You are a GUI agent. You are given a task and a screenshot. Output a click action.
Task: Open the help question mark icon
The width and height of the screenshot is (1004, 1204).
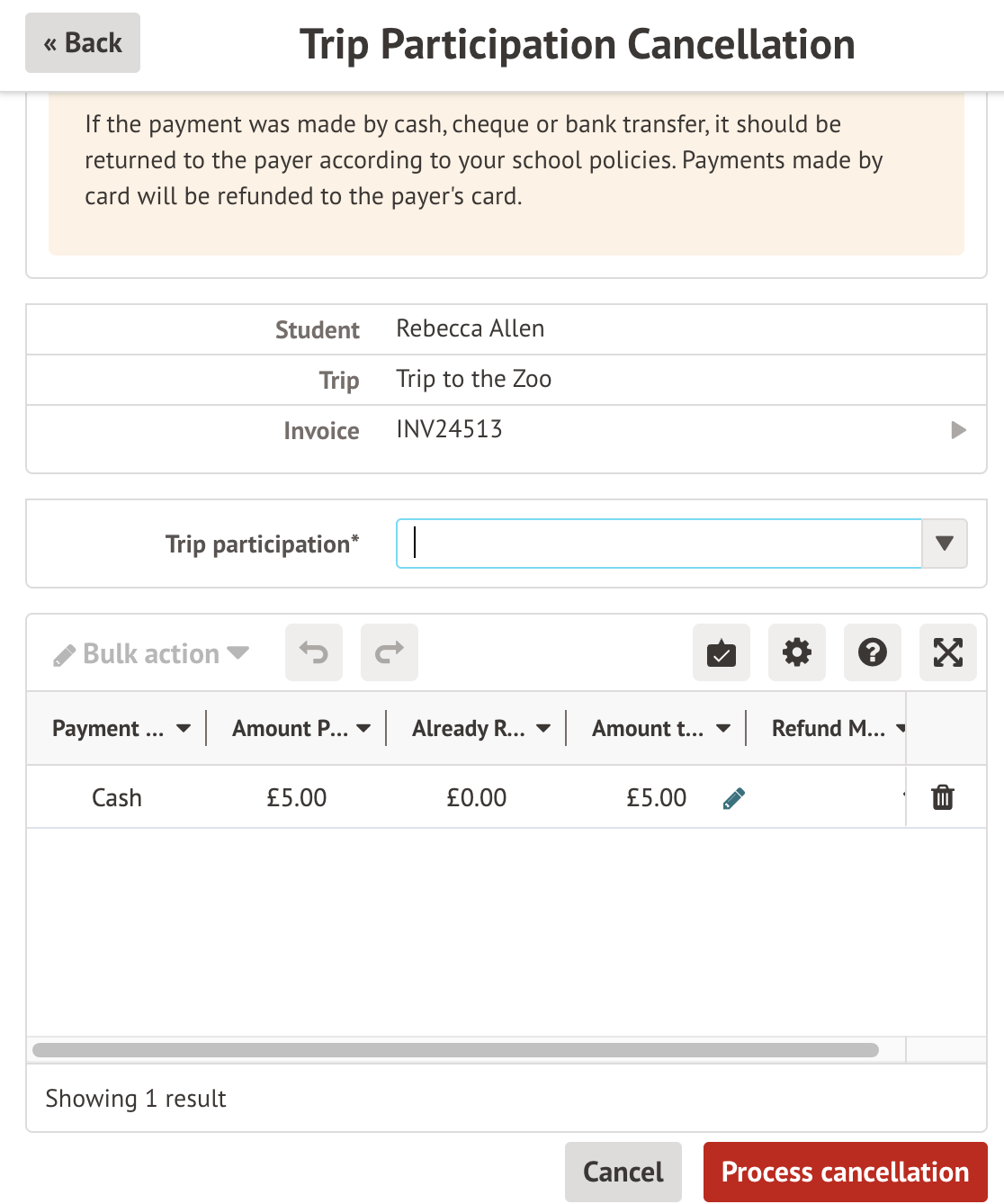click(873, 652)
